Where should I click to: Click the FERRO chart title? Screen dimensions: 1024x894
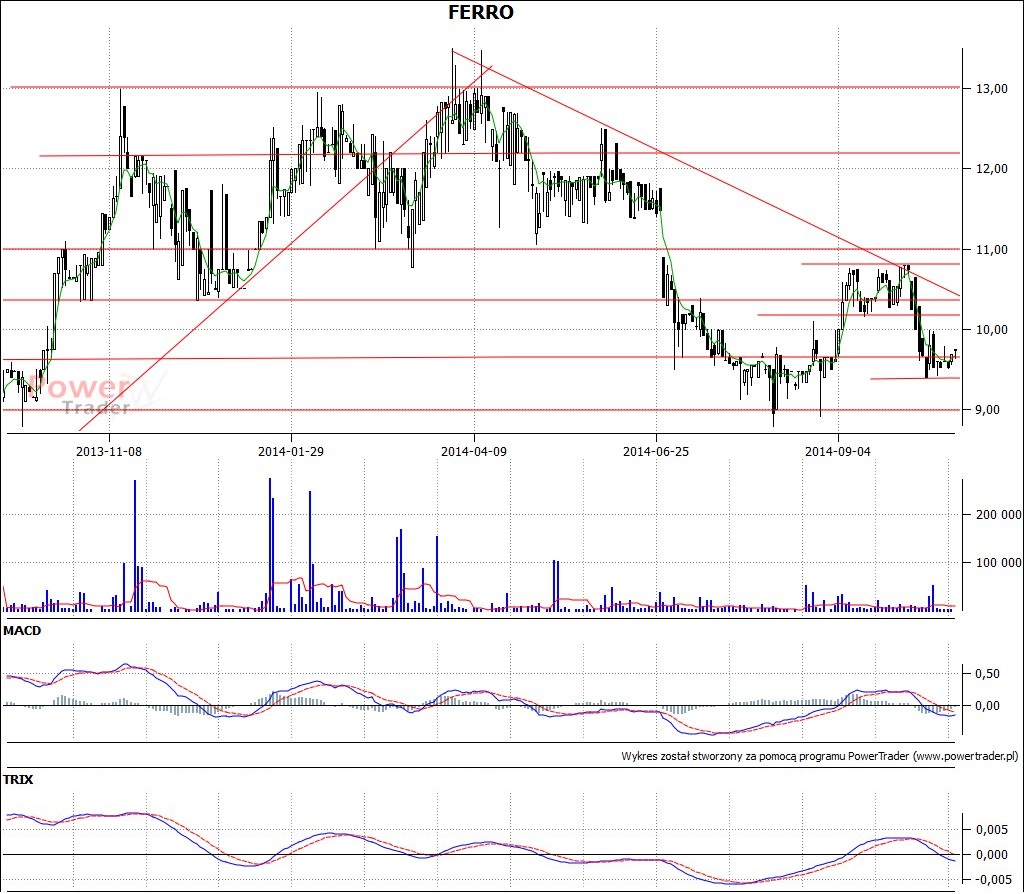pos(481,12)
